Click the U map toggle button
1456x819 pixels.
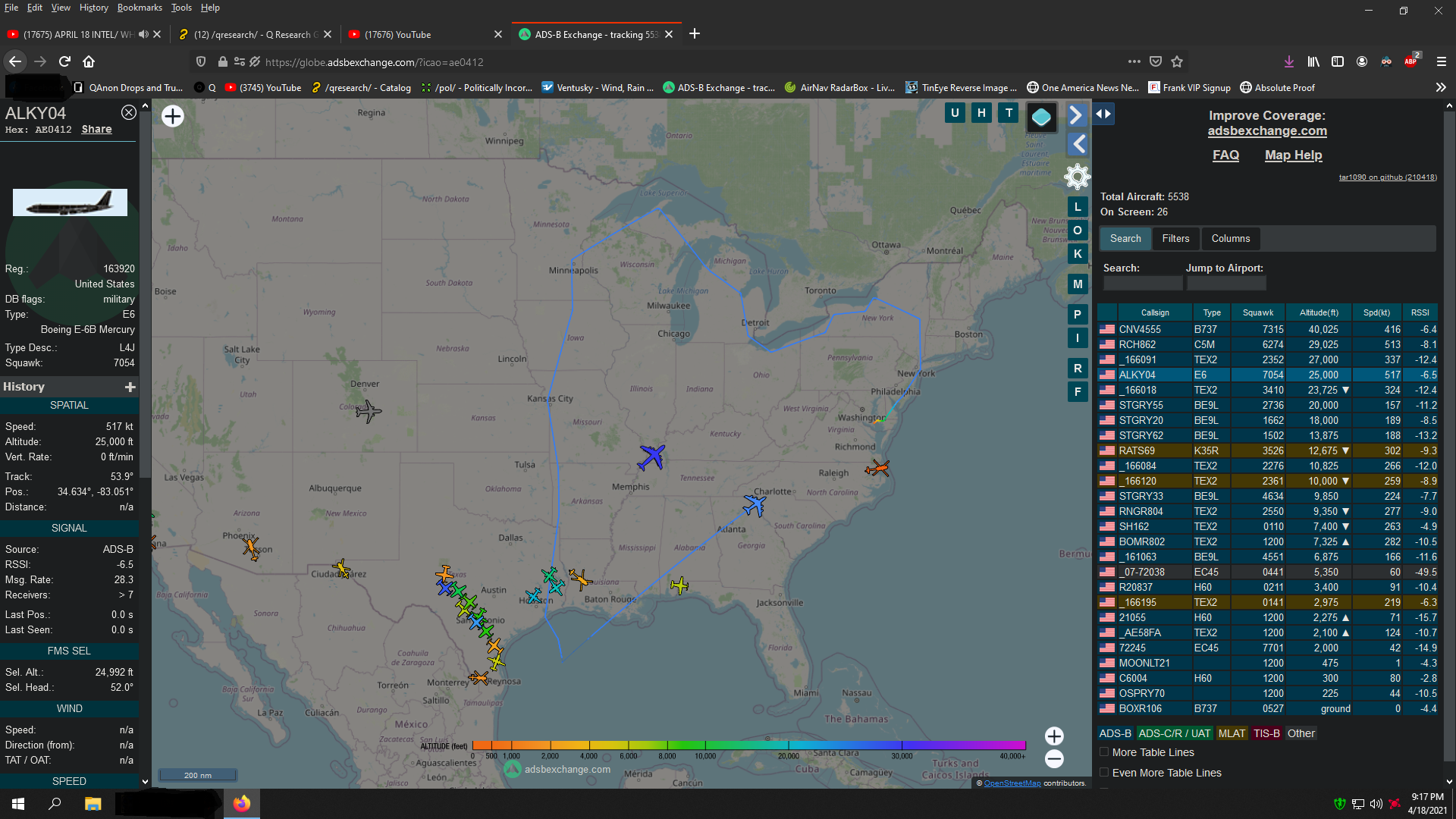(955, 113)
